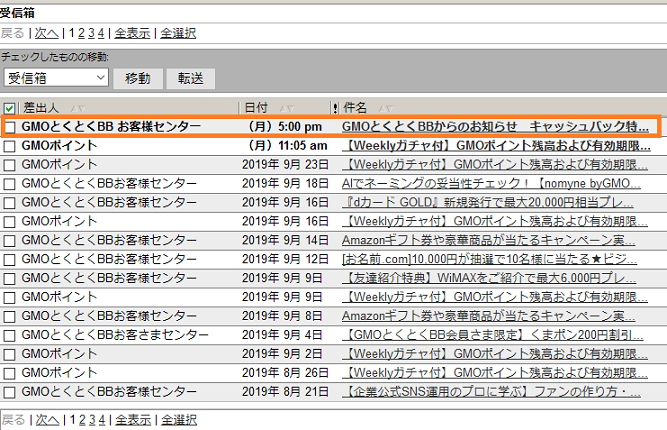667x430 pixels.
Task: Check the 5:00 pm GMOとくとくBB message
Action: [x=10, y=127]
